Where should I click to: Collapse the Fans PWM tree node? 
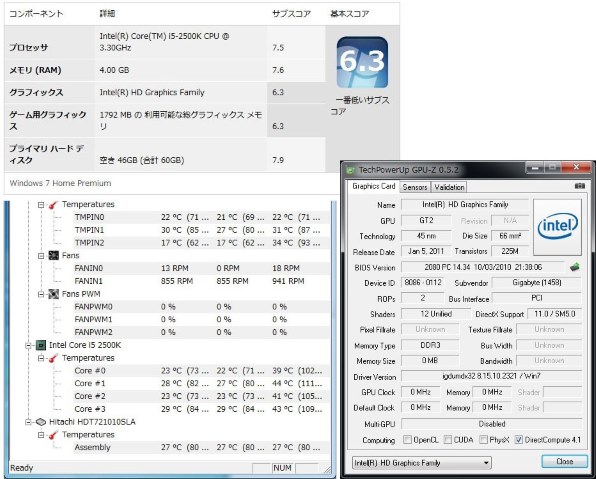pyautogui.click(x=41, y=294)
